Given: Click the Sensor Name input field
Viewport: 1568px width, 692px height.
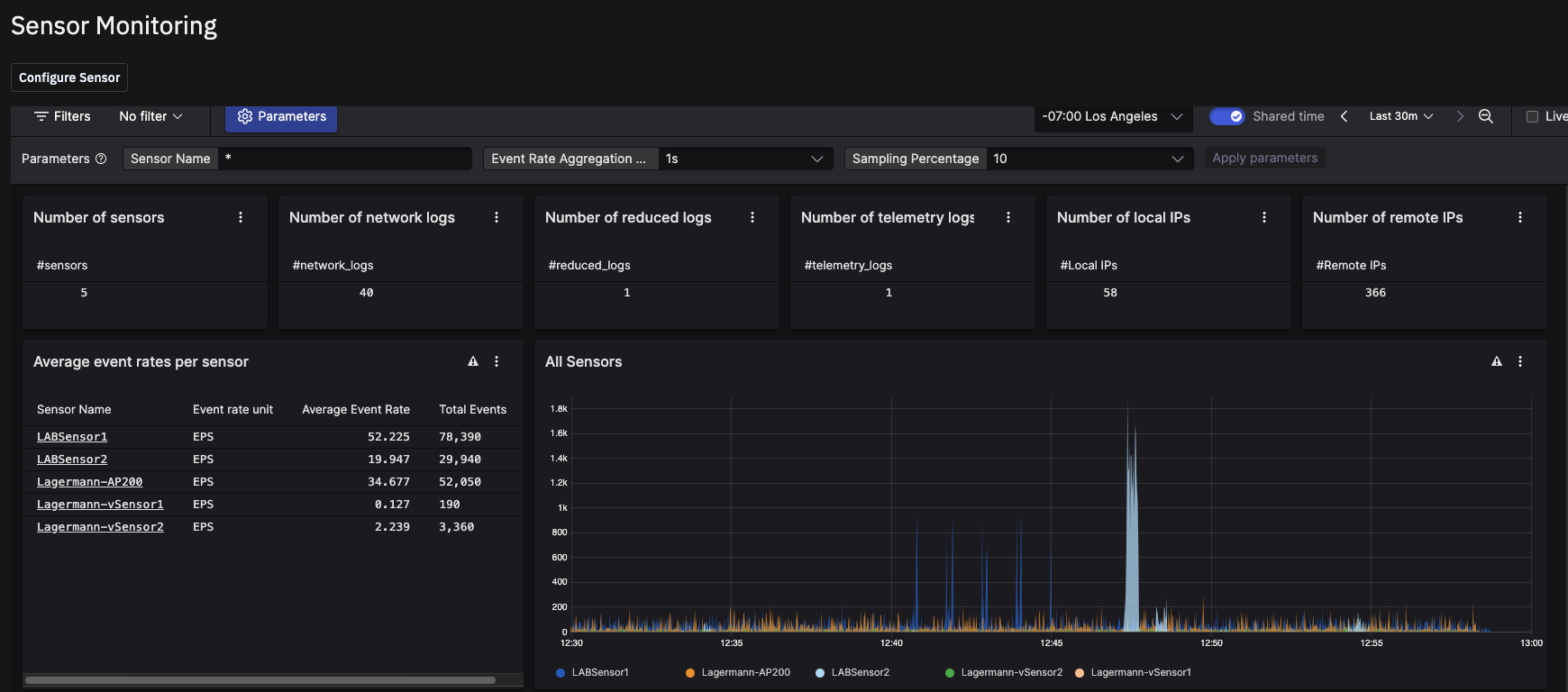Looking at the screenshot, I should (344, 159).
